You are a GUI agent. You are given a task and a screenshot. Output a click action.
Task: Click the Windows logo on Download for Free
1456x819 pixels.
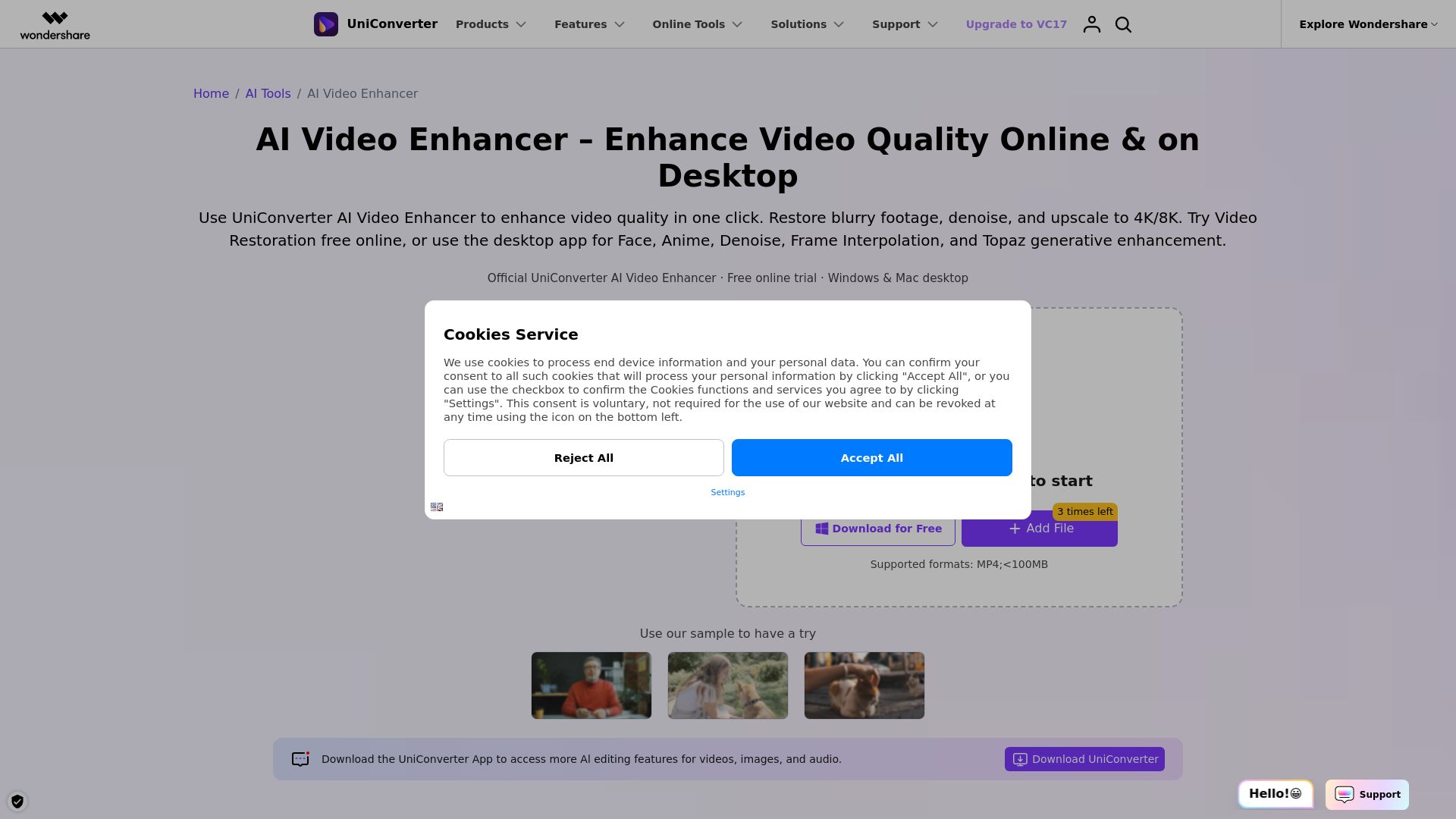(x=821, y=529)
